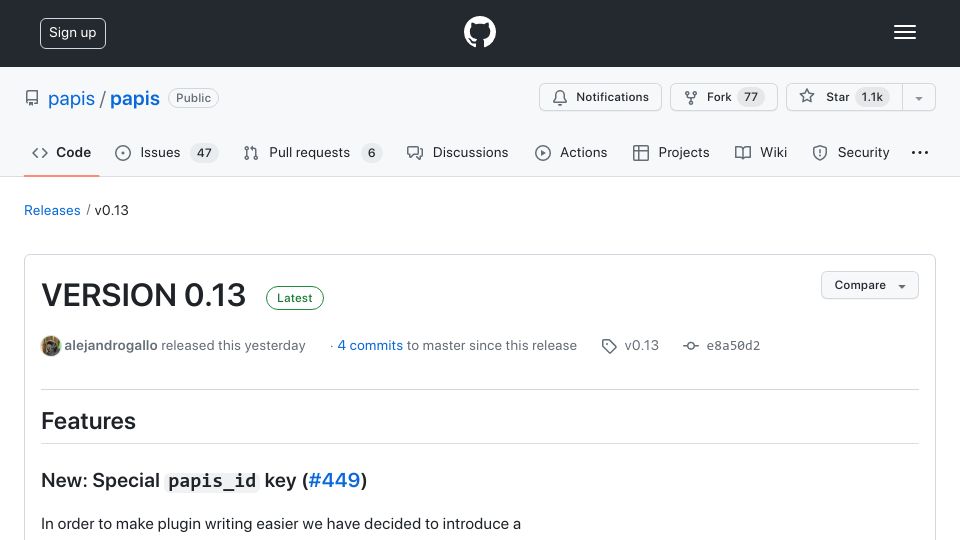This screenshot has height=540, width=960.
Task: Open the hamburger navigation menu
Action: [x=904, y=32]
